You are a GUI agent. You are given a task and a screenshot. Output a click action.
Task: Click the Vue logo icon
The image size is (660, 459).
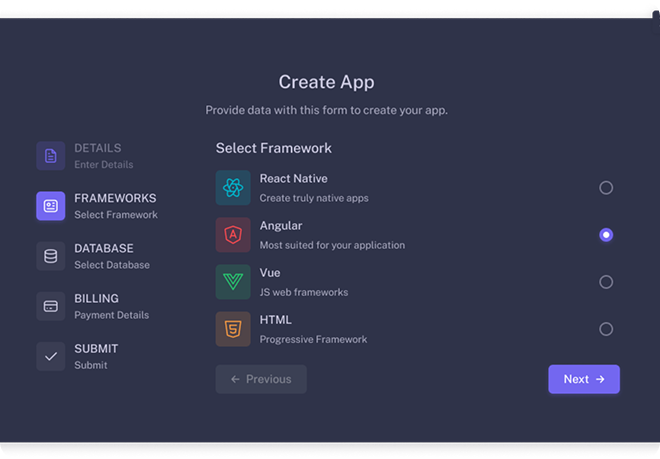[233, 282]
